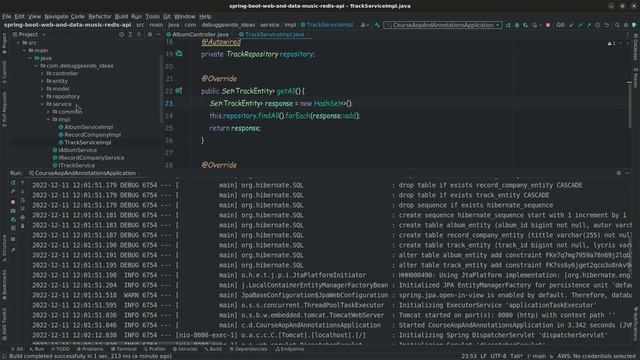Open the Terminal tool window button

[x=124, y=349]
